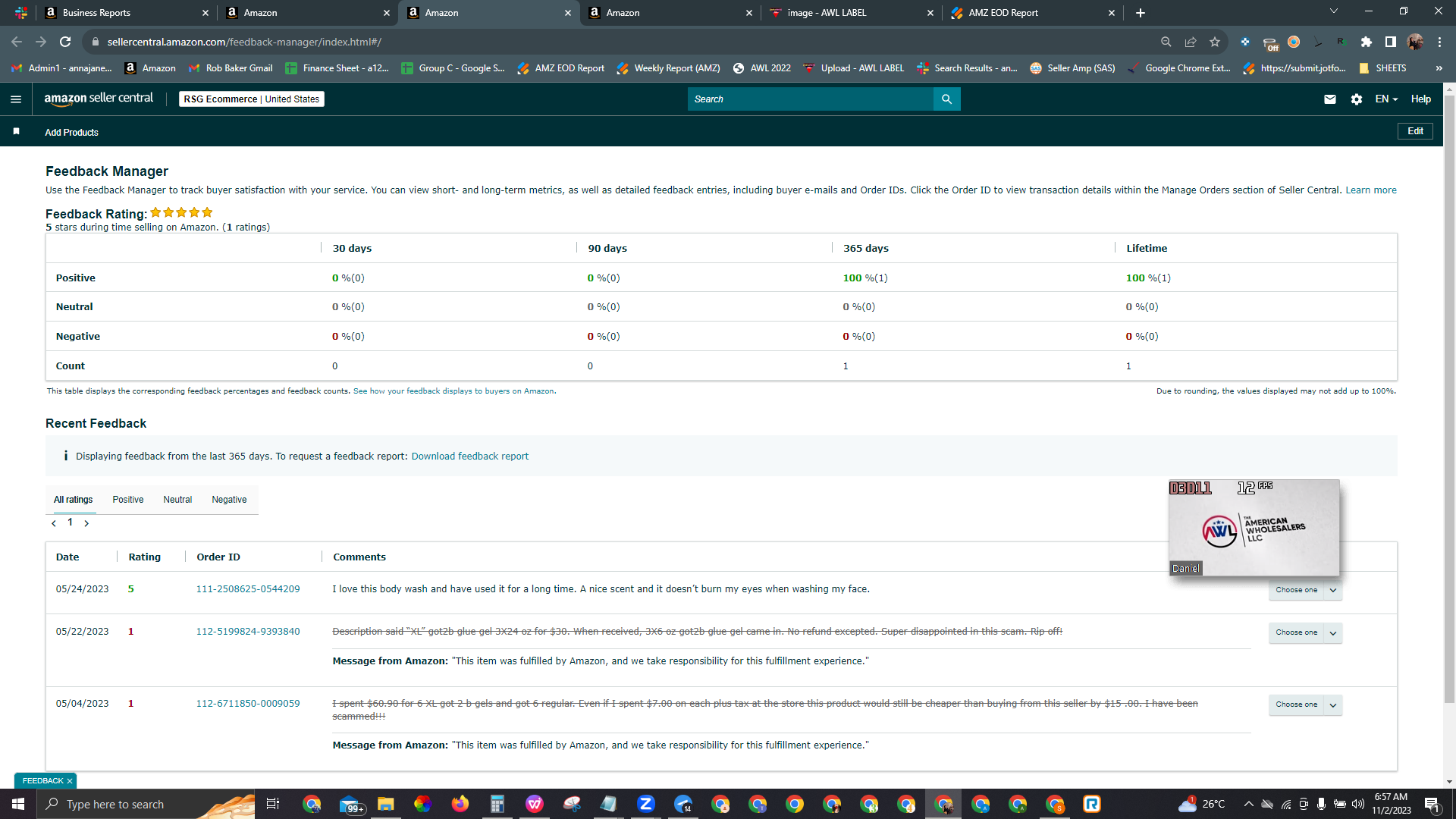
Task: Open the Rob Baker Gmail bookmark
Action: click(231, 68)
